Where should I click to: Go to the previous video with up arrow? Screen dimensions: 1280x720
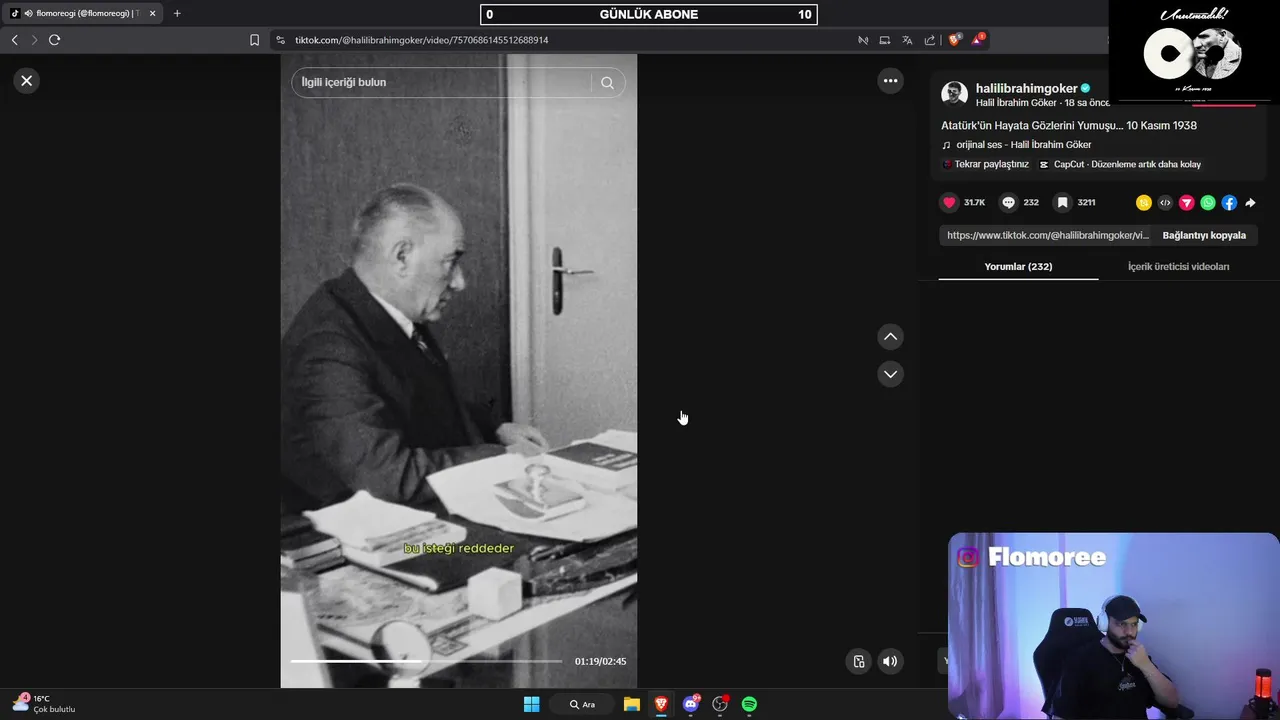[x=890, y=337]
